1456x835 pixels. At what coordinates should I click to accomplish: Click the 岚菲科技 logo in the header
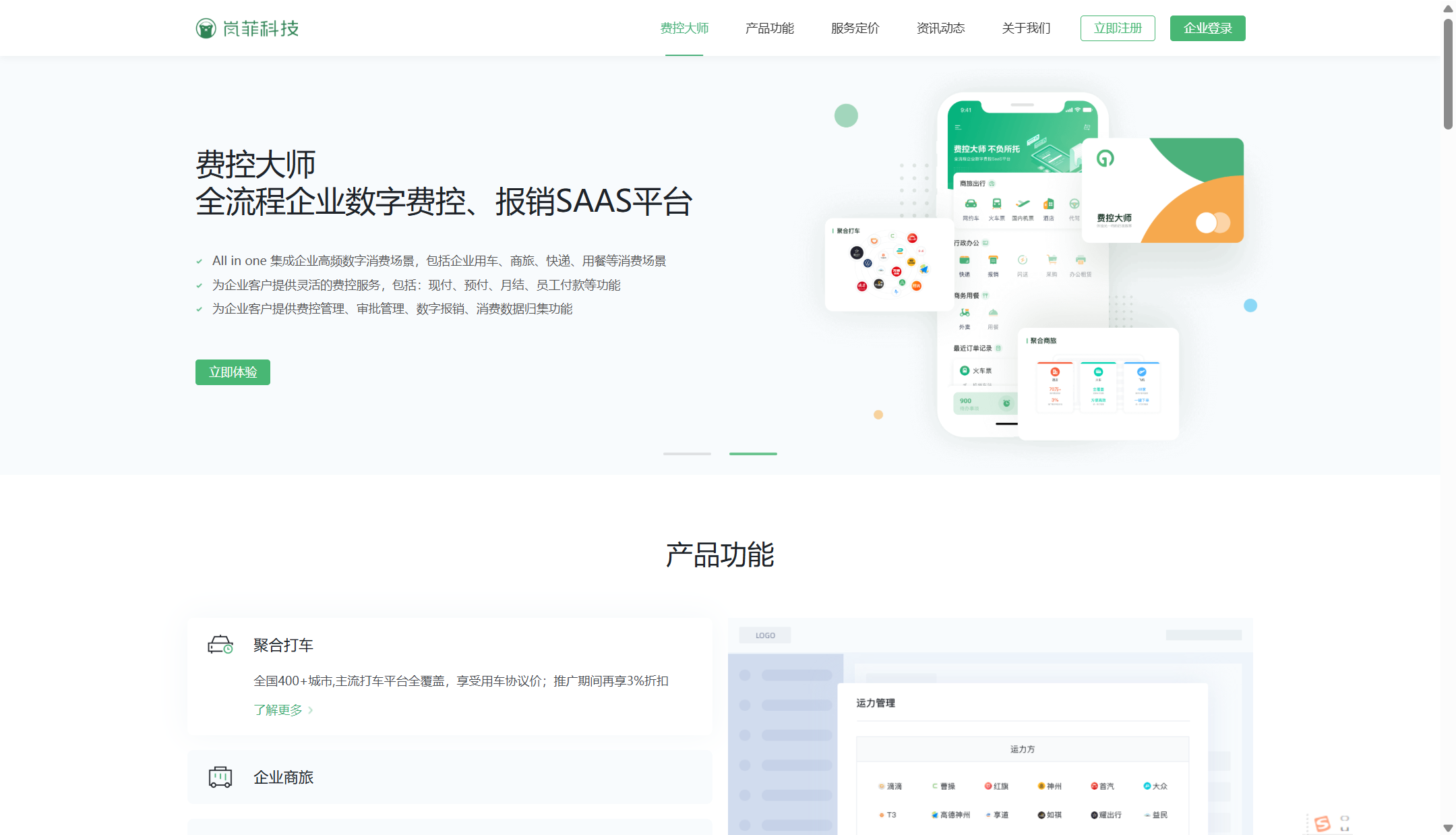pos(246,28)
